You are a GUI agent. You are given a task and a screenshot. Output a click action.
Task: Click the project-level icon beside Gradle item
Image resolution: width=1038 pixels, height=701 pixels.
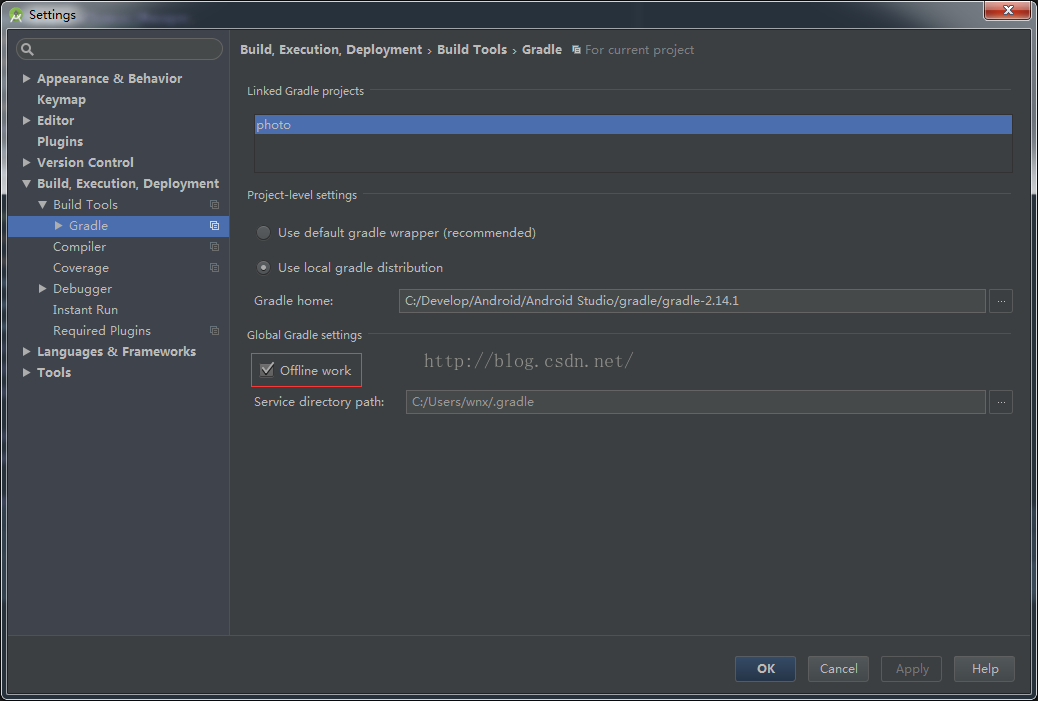pos(214,226)
